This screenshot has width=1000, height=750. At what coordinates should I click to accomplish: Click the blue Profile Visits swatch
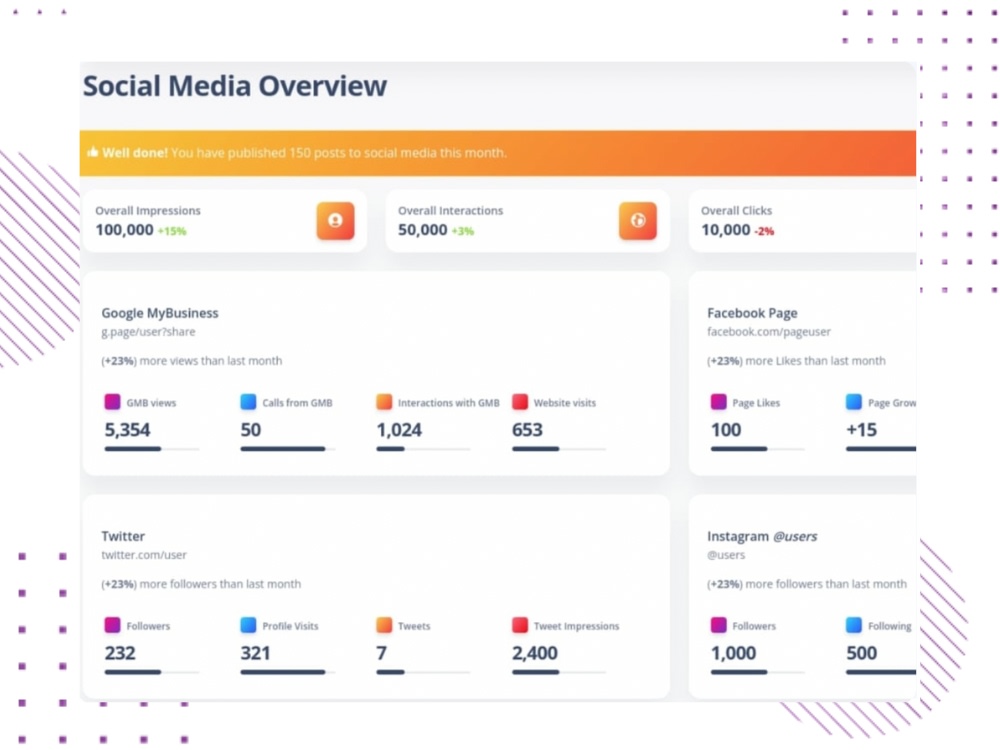248,625
